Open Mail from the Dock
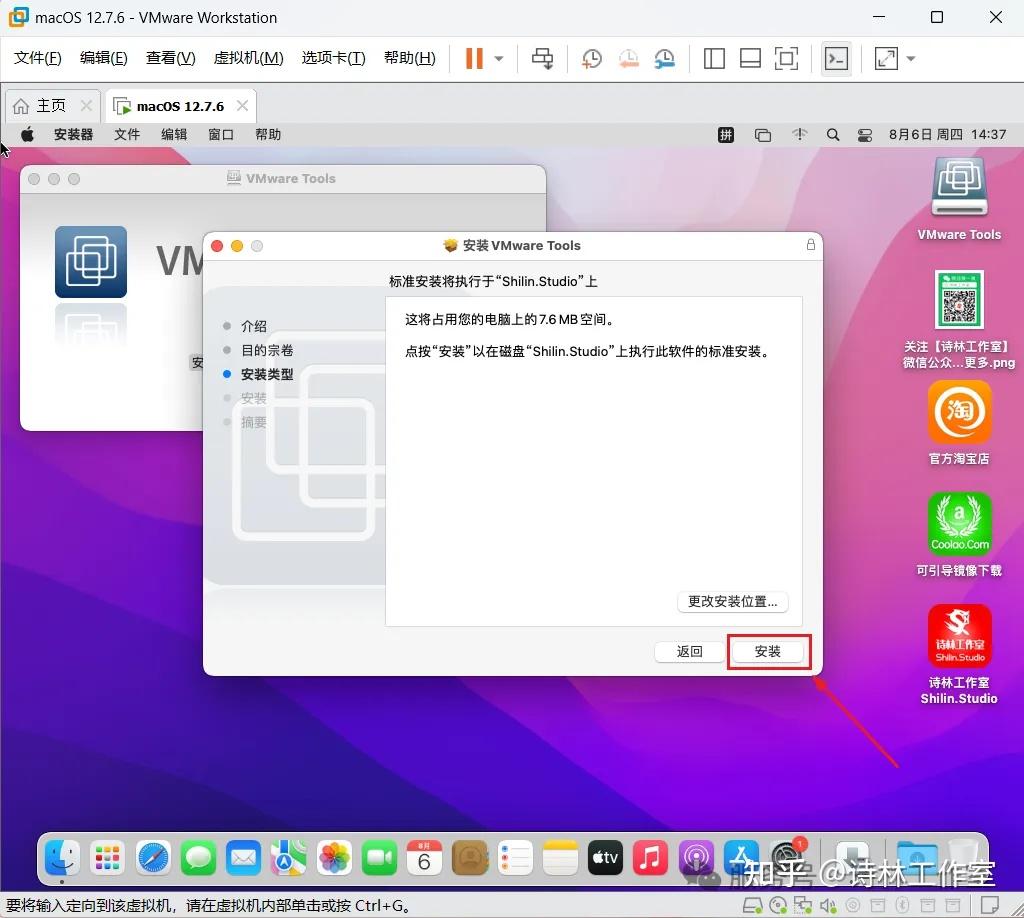The height and width of the screenshot is (918, 1024). (x=243, y=857)
